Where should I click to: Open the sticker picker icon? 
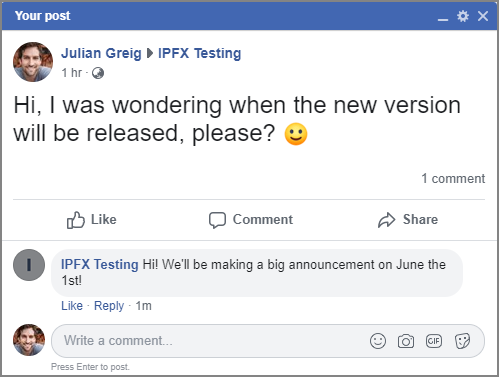point(462,341)
